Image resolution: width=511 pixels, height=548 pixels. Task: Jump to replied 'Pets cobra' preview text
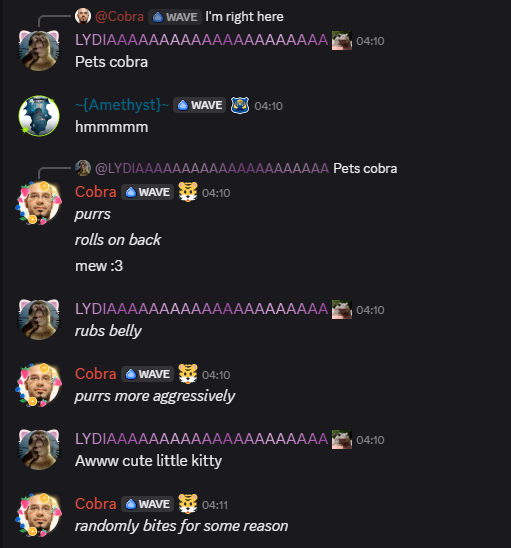pyautogui.click(x=365, y=168)
